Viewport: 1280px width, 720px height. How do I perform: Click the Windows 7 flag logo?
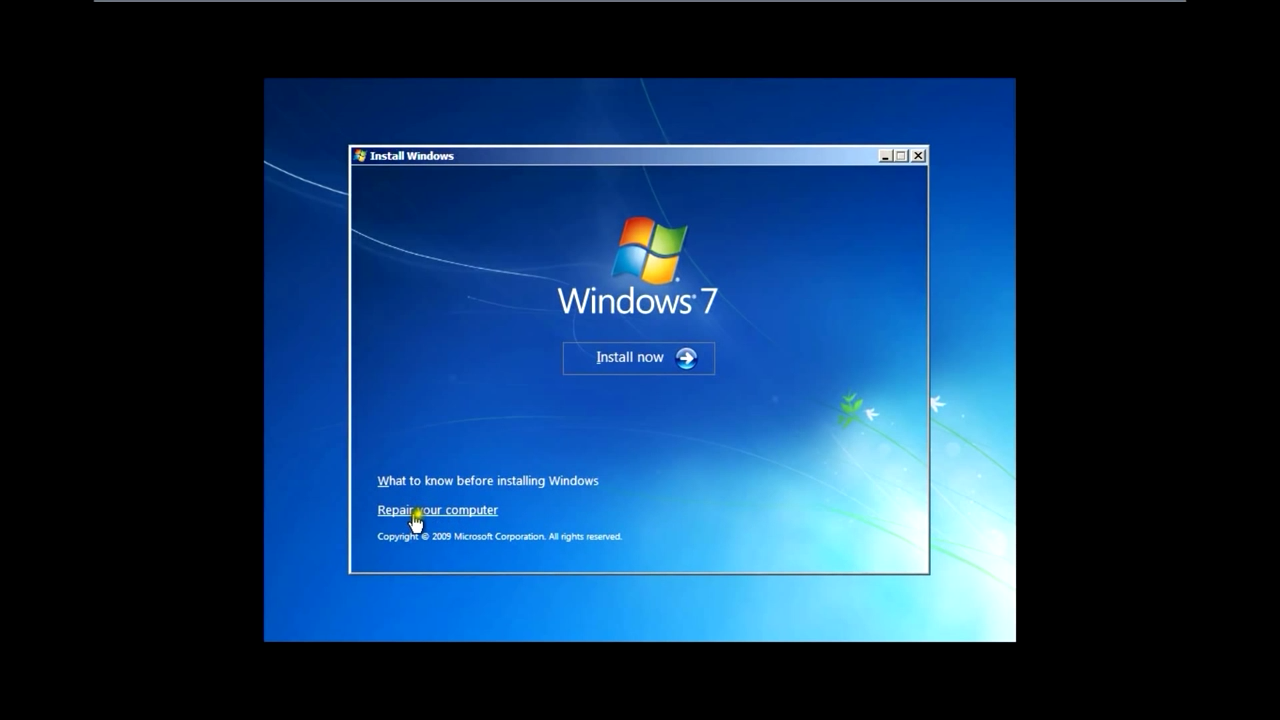point(650,250)
